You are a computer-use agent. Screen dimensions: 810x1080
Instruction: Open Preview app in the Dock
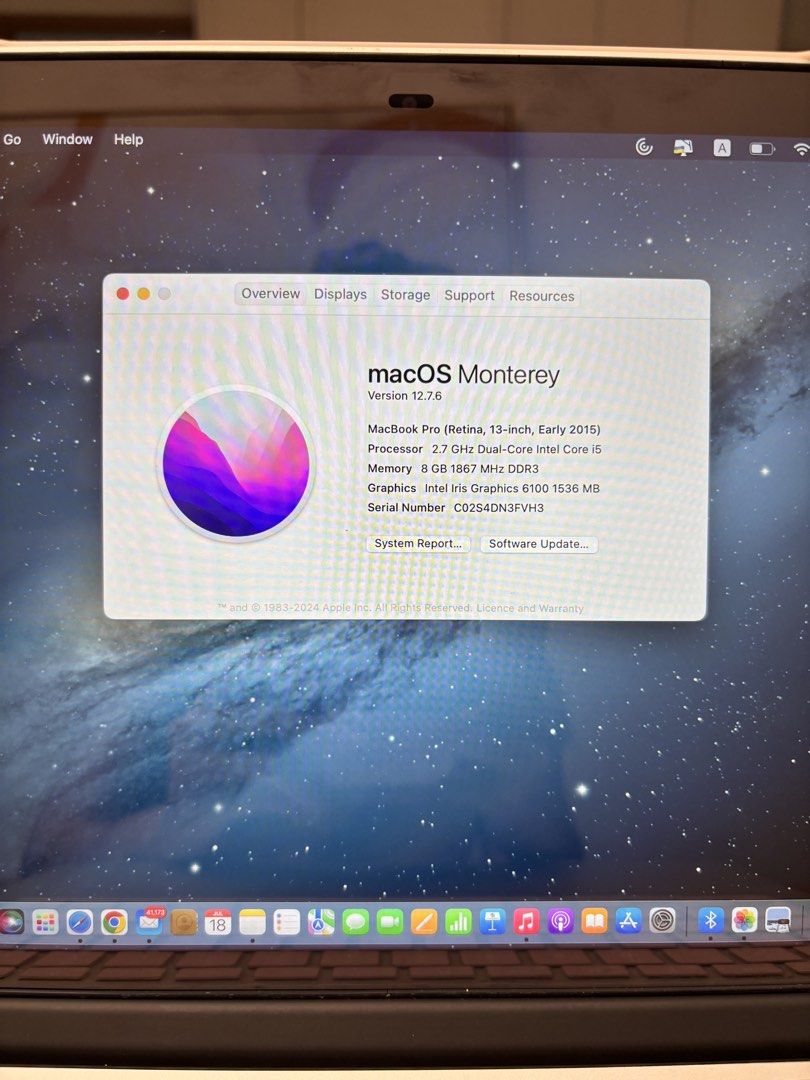(778, 920)
